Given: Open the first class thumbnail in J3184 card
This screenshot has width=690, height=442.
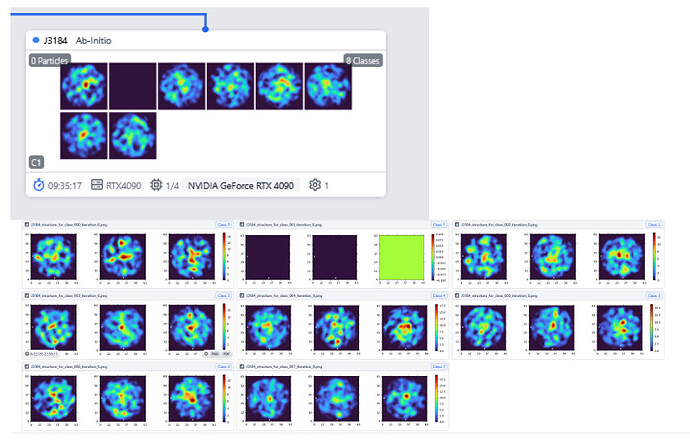Looking at the screenshot, I should (84, 86).
